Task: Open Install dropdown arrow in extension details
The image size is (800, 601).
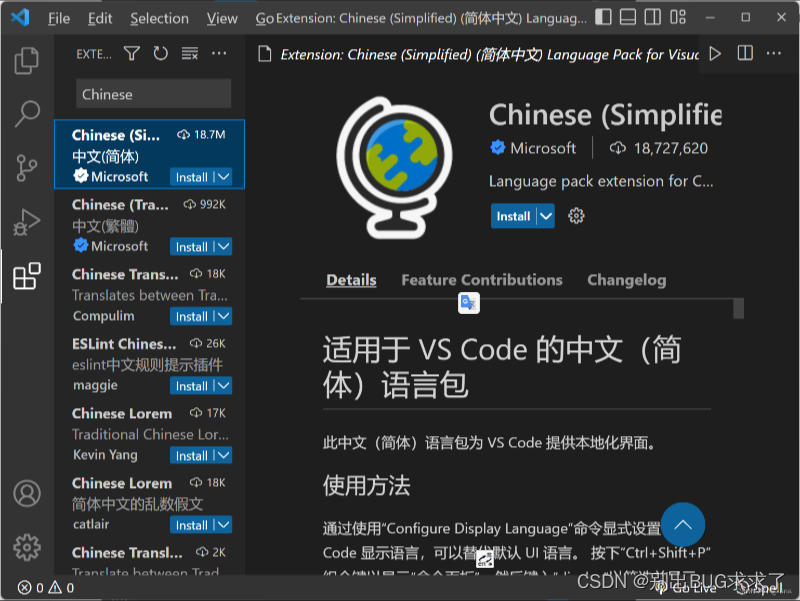Action: coord(545,216)
